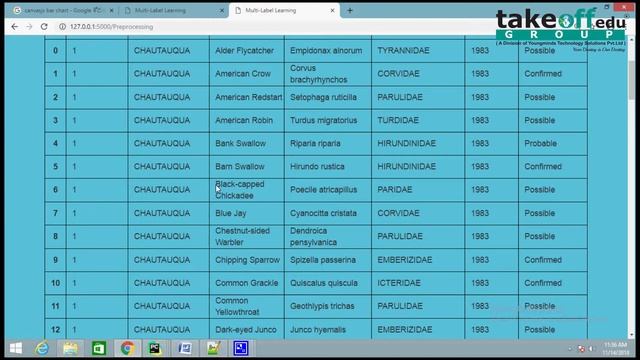Click the 'Cyanocitta cristata' scientific name
Screen dimensions: 640x360
click(x=323, y=213)
